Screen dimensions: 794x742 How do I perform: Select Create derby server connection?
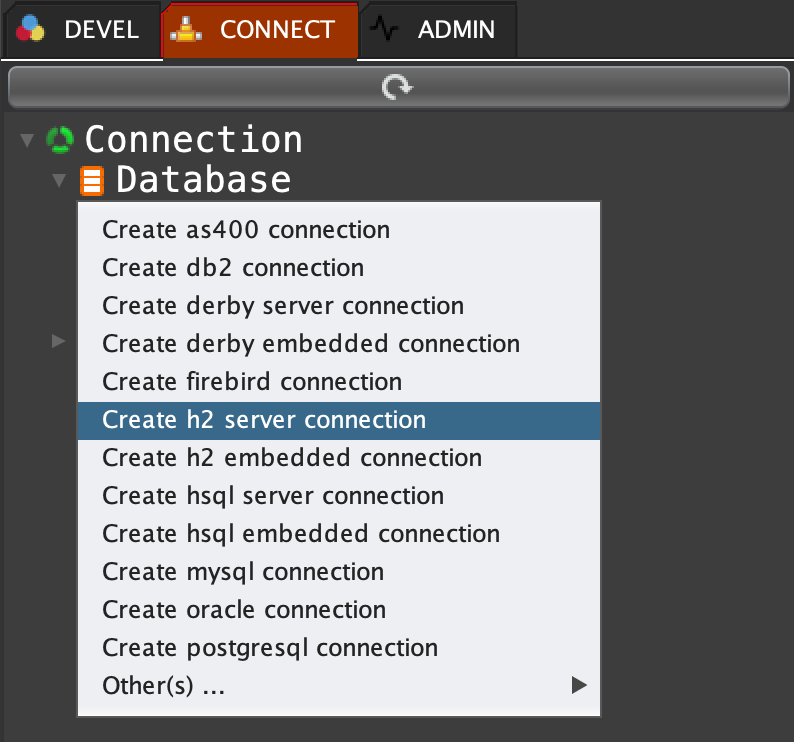[x=283, y=306]
